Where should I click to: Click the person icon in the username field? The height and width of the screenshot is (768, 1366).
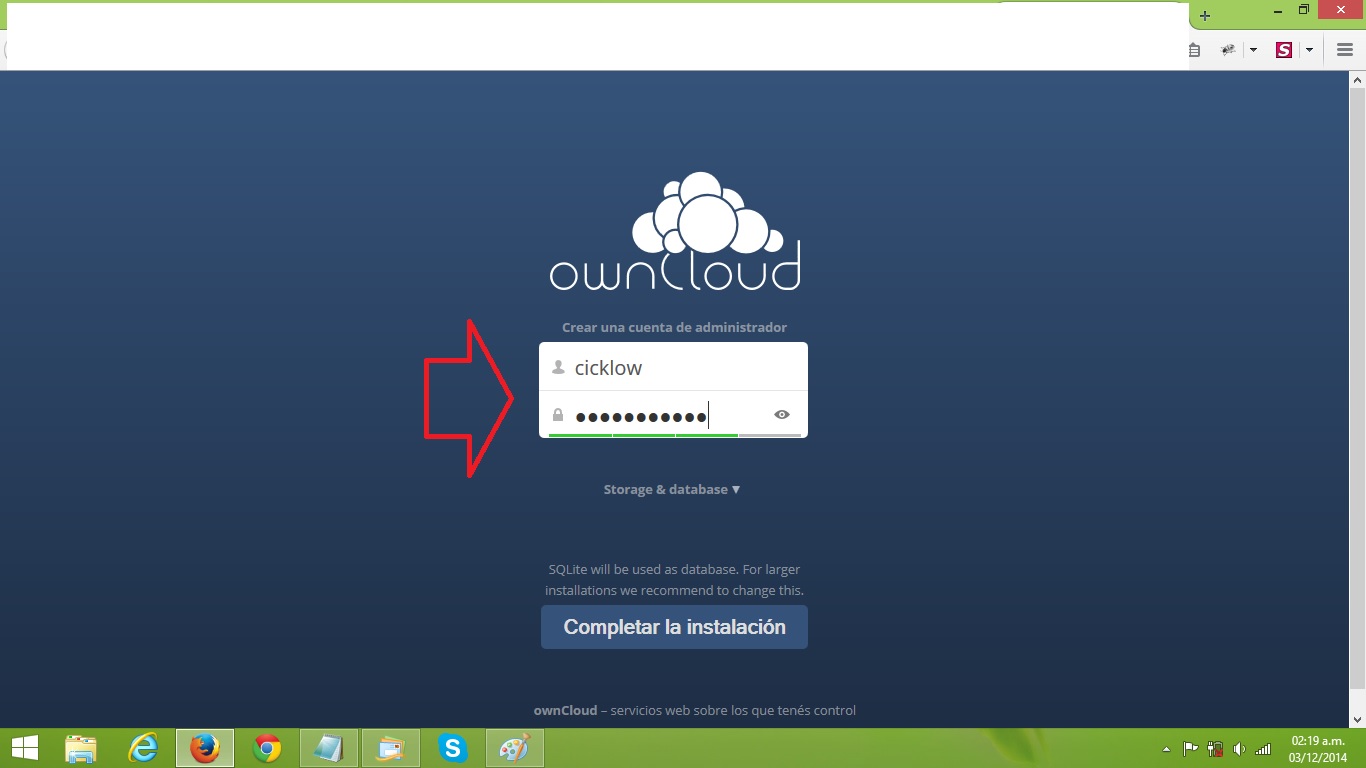click(x=558, y=367)
